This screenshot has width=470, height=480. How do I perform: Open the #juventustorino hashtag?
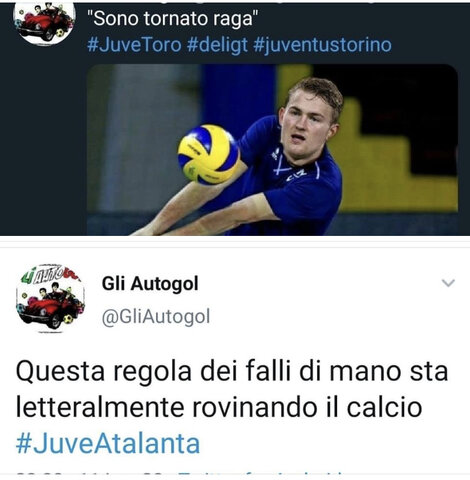tap(322, 45)
